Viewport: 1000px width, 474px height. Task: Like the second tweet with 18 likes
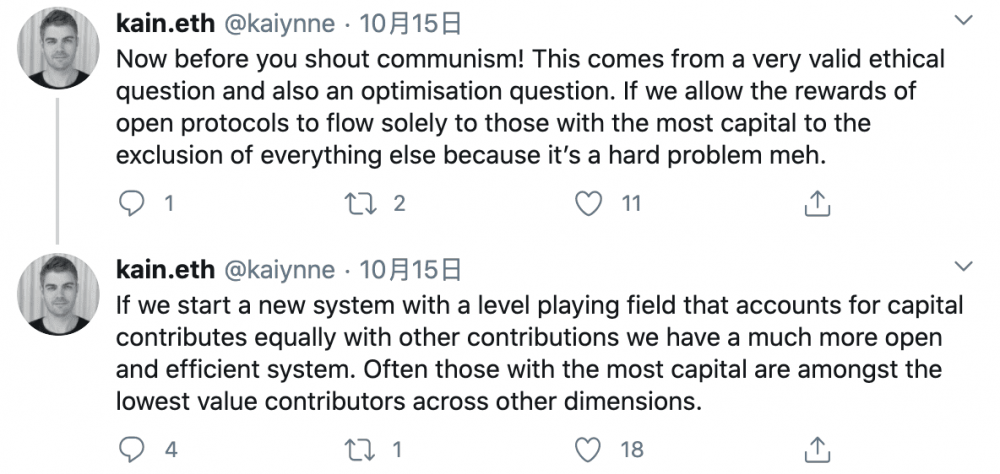pos(591,450)
